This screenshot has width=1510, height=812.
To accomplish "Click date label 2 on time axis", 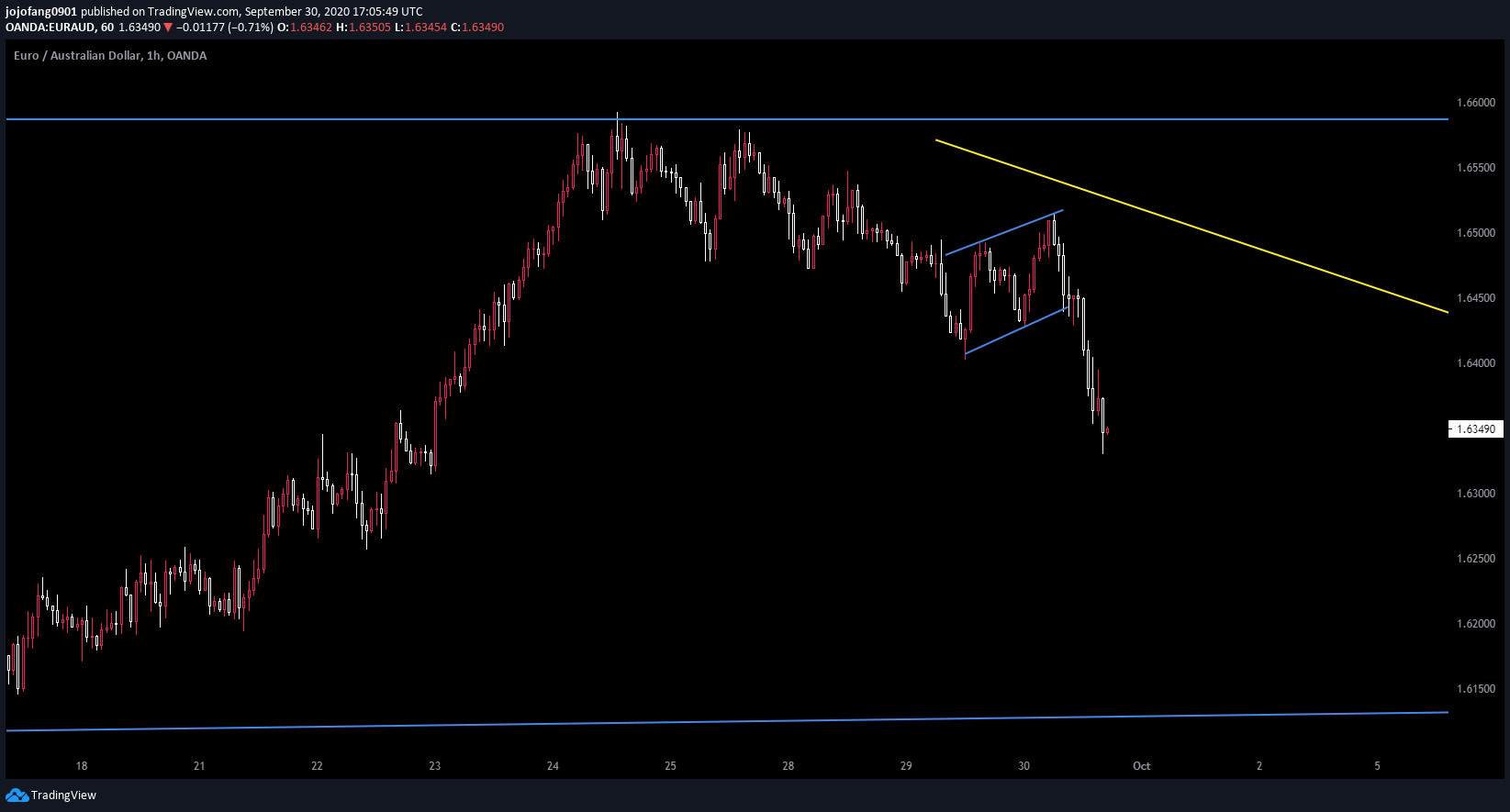I will coord(1259,766).
